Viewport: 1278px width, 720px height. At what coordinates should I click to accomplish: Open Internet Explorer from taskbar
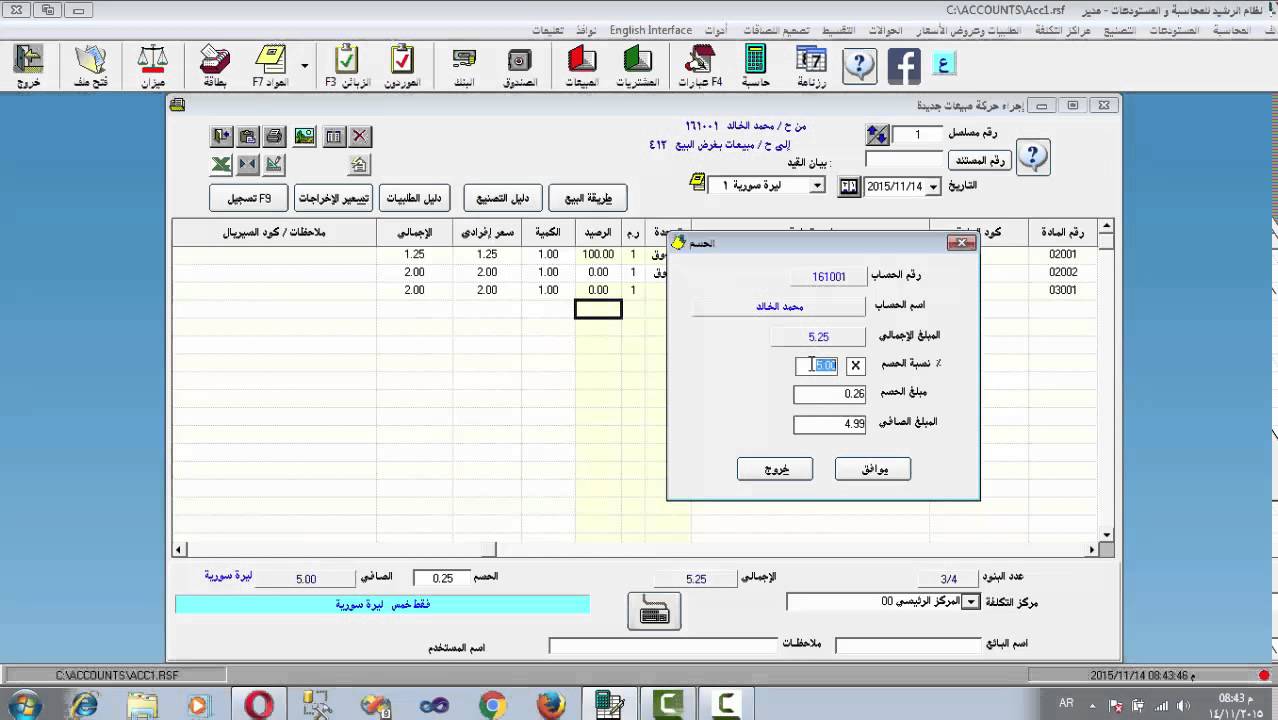tap(84, 705)
